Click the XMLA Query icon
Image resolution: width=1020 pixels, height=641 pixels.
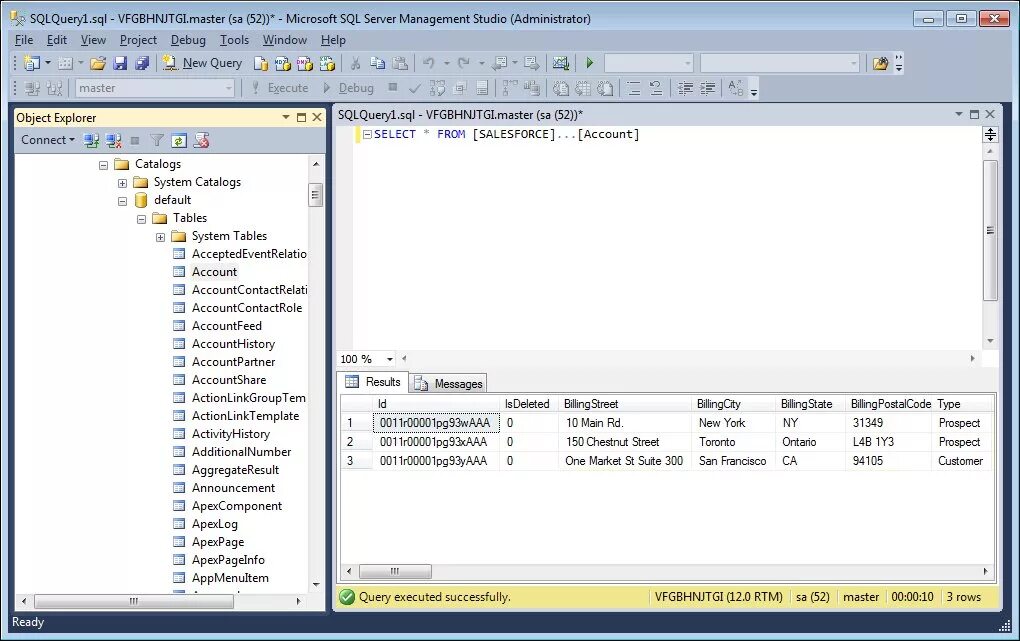pos(327,63)
